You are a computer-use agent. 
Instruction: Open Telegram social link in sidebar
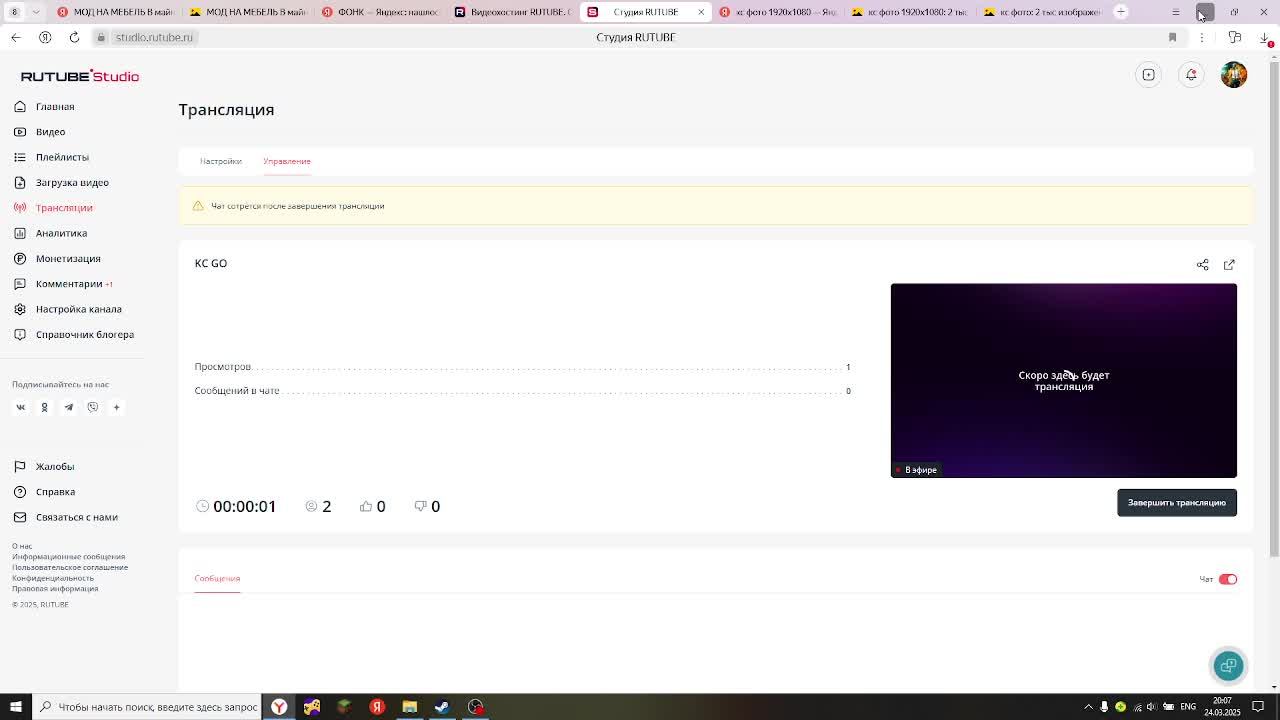68,407
